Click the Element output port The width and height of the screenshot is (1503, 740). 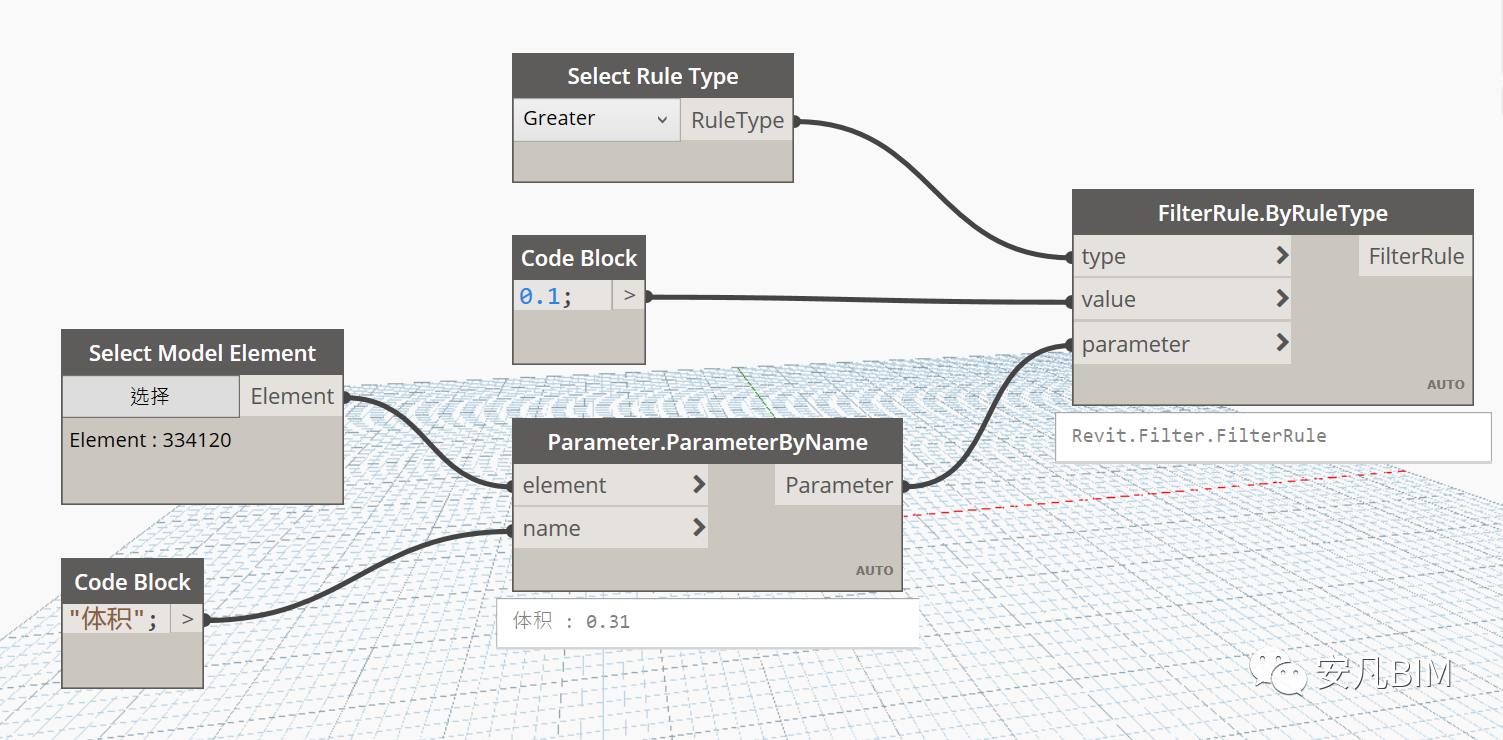[292, 397]
